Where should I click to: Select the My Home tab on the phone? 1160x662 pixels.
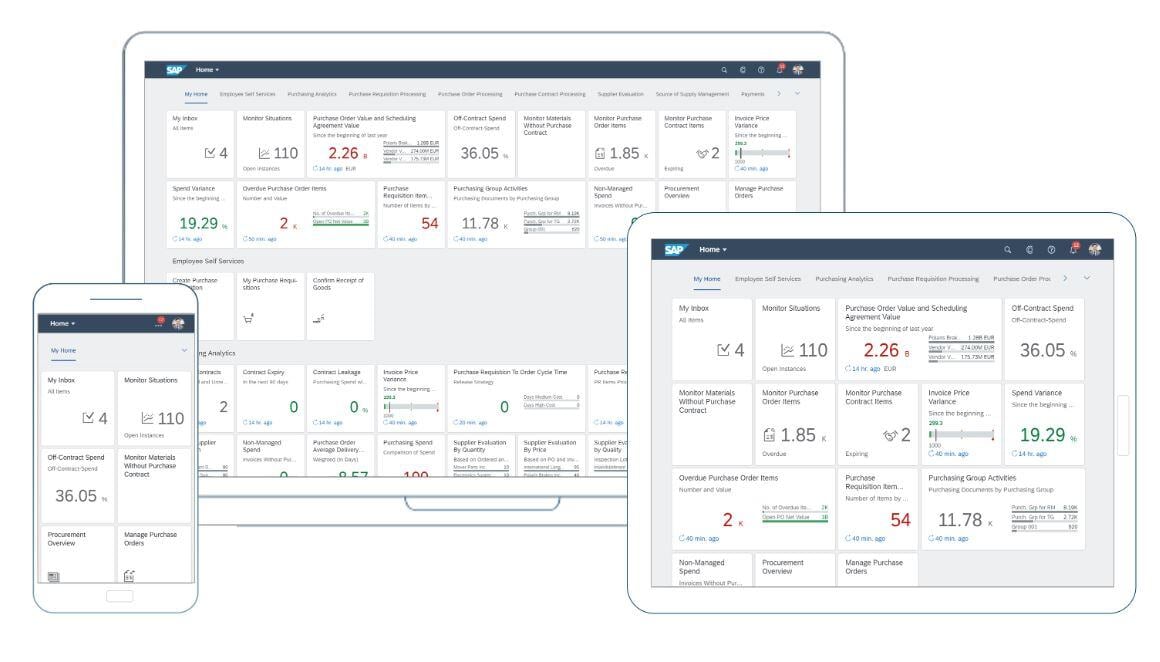tap(63, 351)
